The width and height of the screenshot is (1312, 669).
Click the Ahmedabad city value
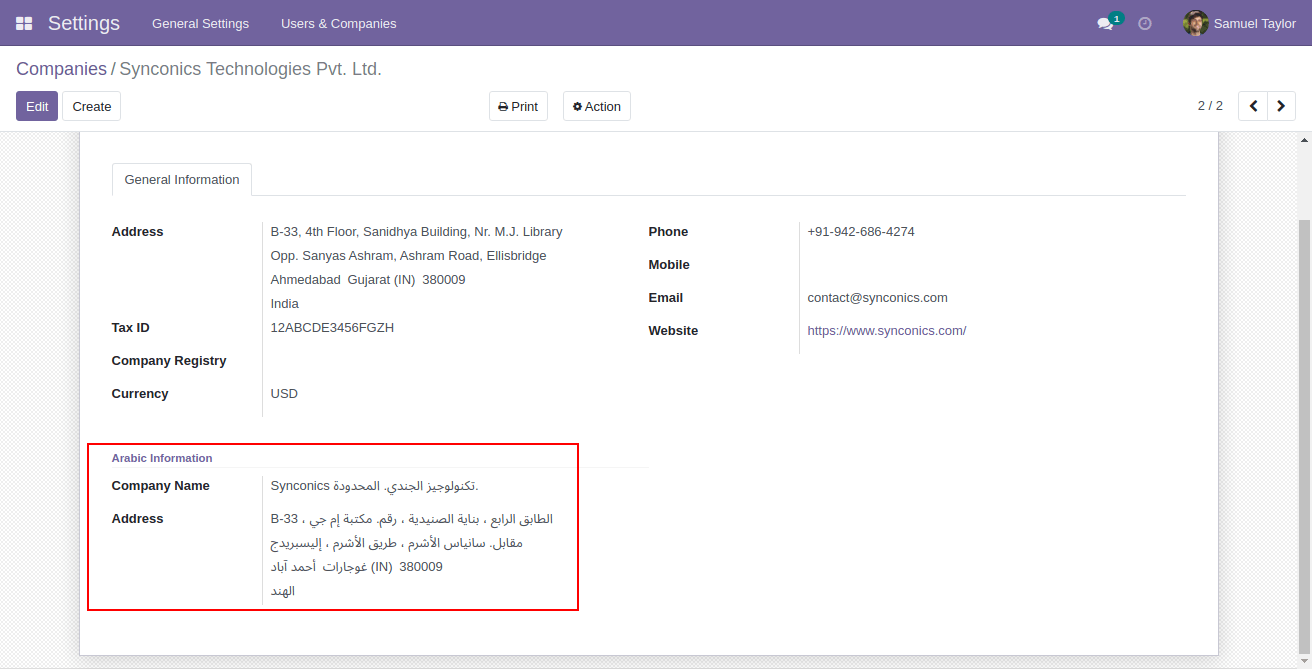(x=305, y=280)
